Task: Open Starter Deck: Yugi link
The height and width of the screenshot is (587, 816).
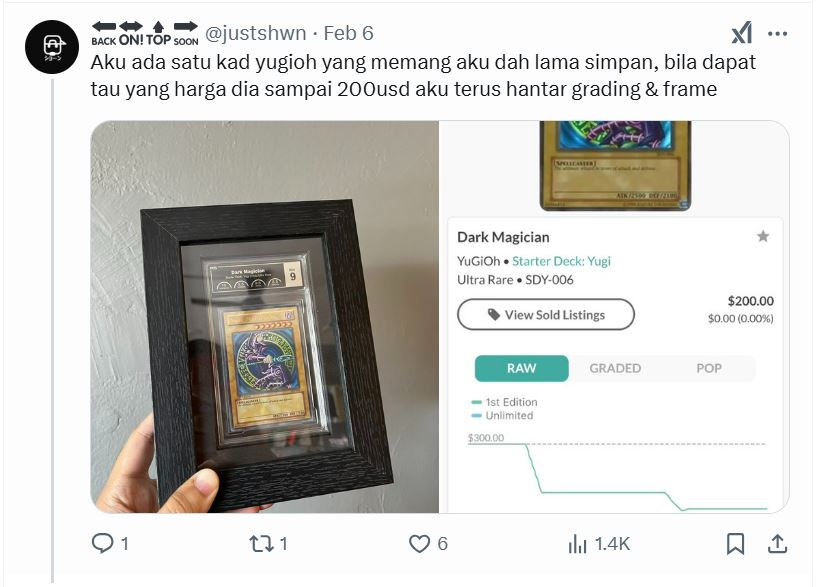Action: tap(561, 261)
